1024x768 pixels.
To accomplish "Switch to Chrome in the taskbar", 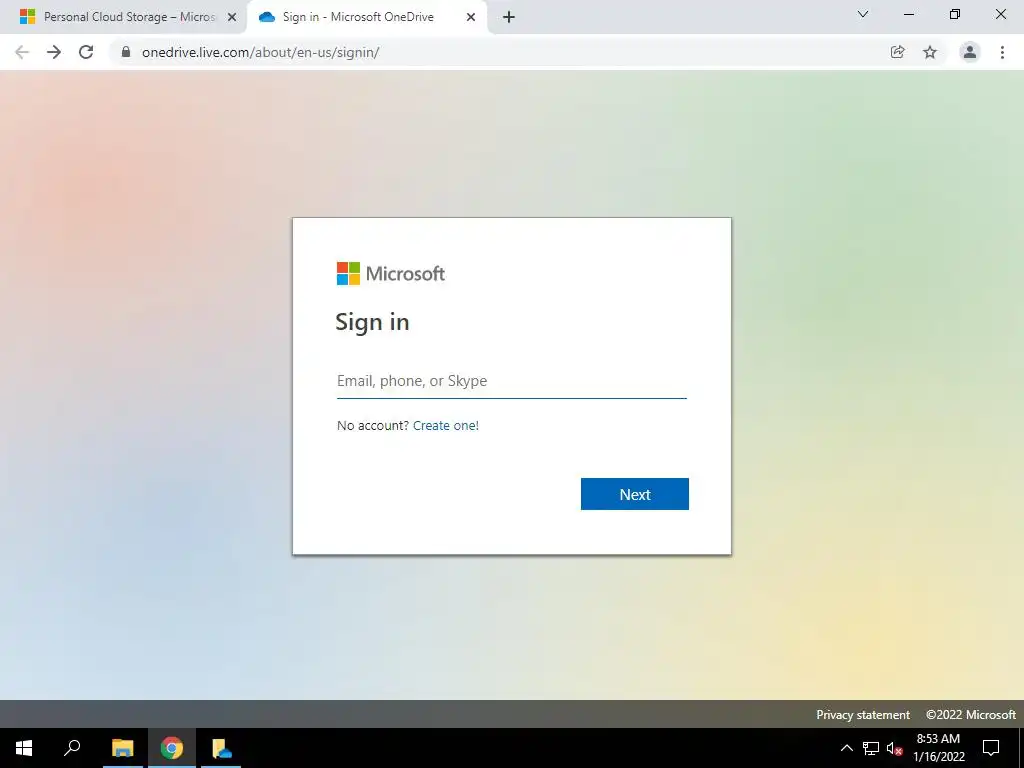I will click(x=172, y=748).
